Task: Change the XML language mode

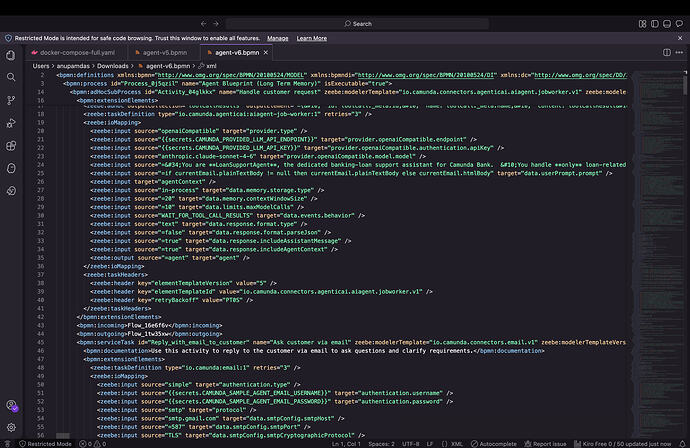Action: (452, 444)
